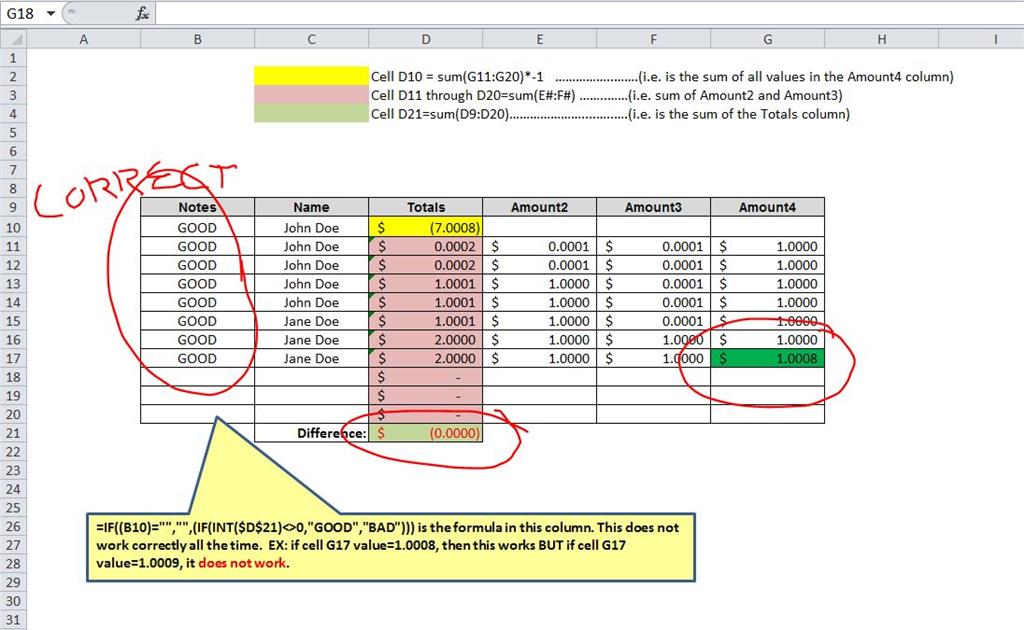This screenshot has width=1024, height=630.
Task: Select column D header
Action: pyautogui.click(x=426, y=39)
